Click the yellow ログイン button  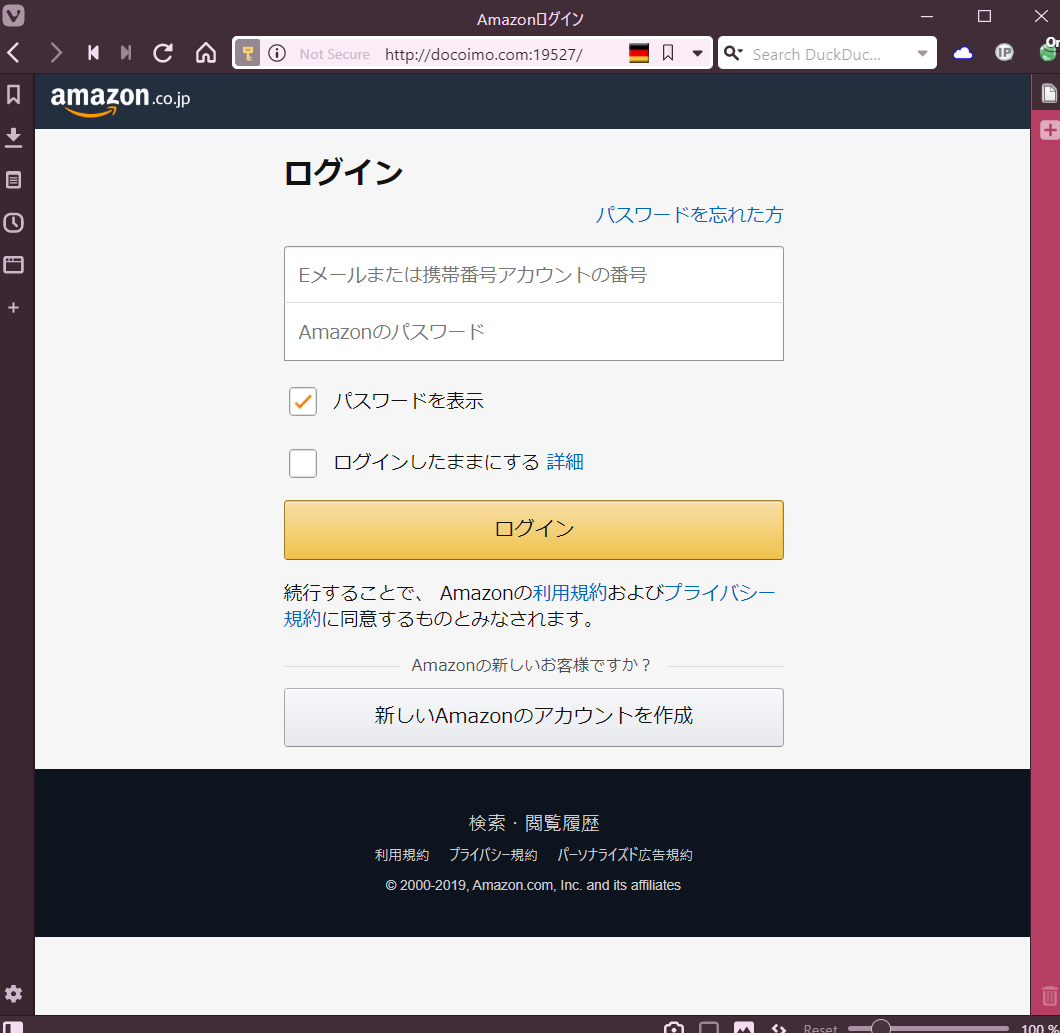point(533,530)
